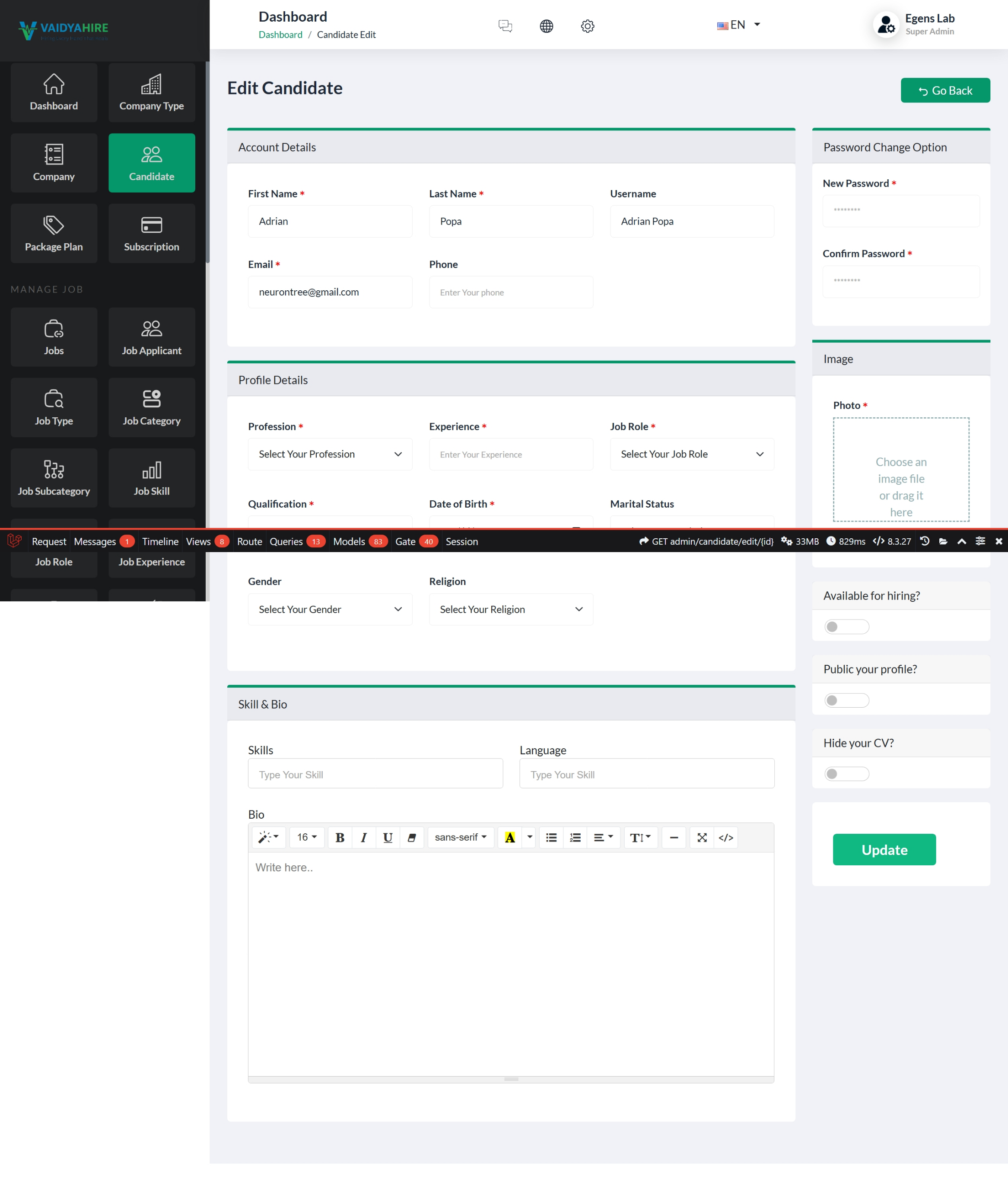The width and height of the screenshot is (1008, 1185).
Task: Expand the Select Your Profession dropdown
Action: point(330,454)
